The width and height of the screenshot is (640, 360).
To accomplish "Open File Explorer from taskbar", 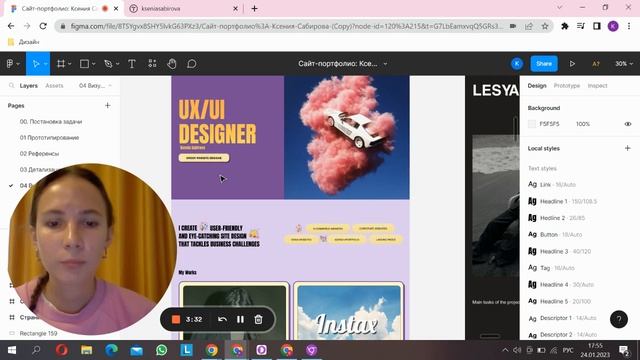I will point(87,350).
